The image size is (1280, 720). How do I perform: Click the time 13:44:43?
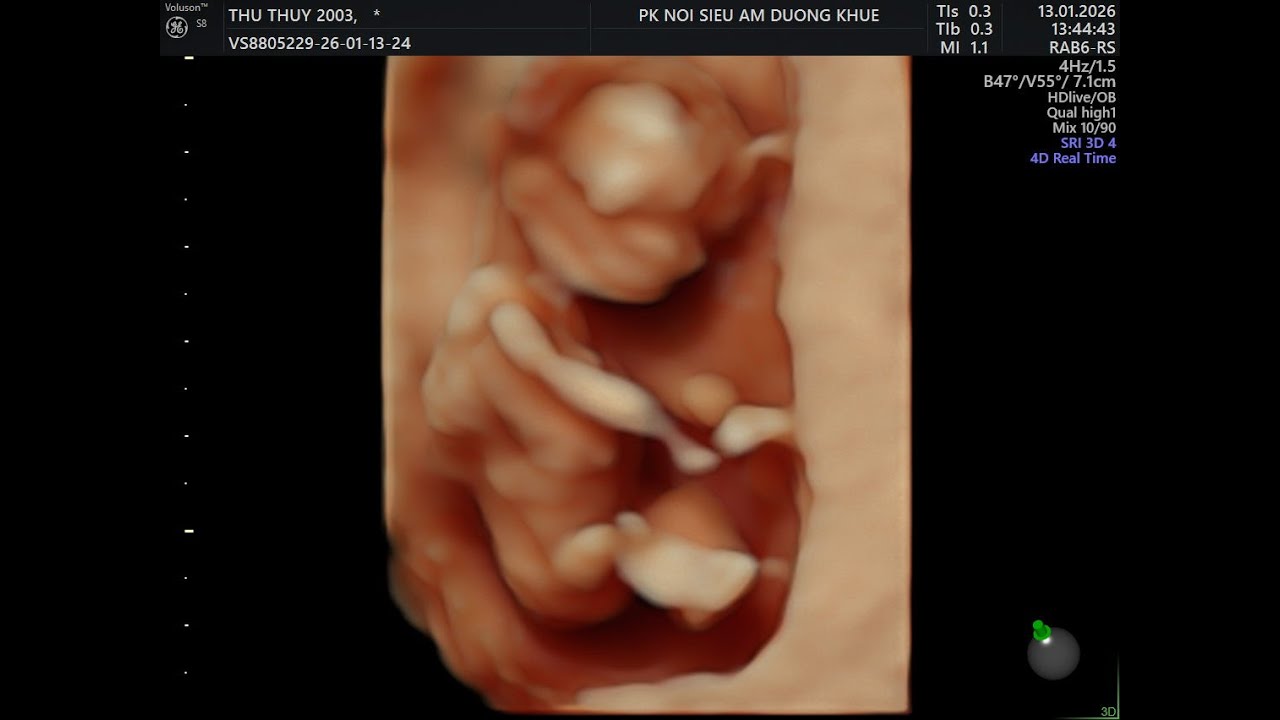point(1083,29)
